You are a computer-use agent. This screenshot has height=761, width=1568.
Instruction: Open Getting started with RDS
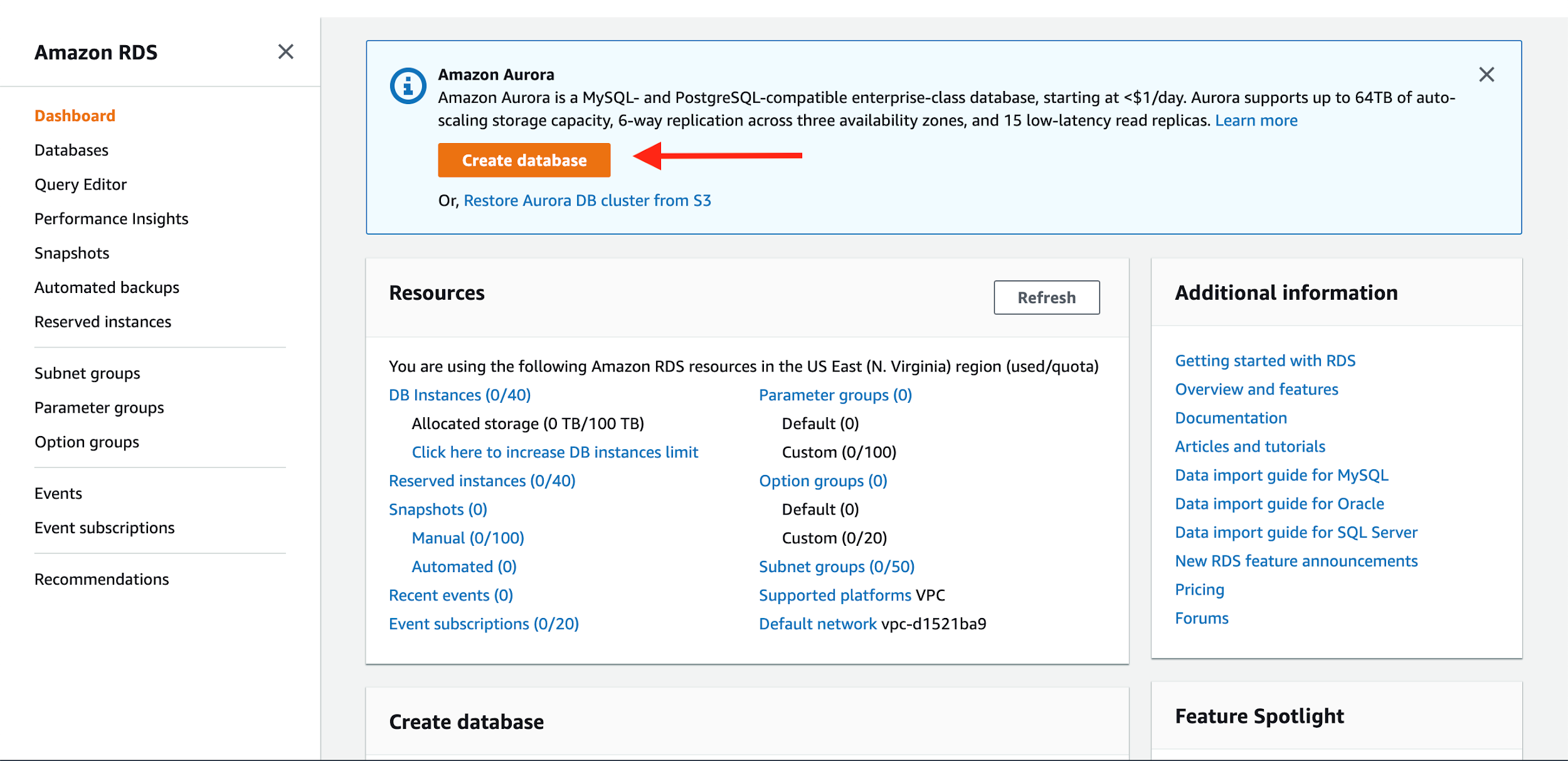1265,361
